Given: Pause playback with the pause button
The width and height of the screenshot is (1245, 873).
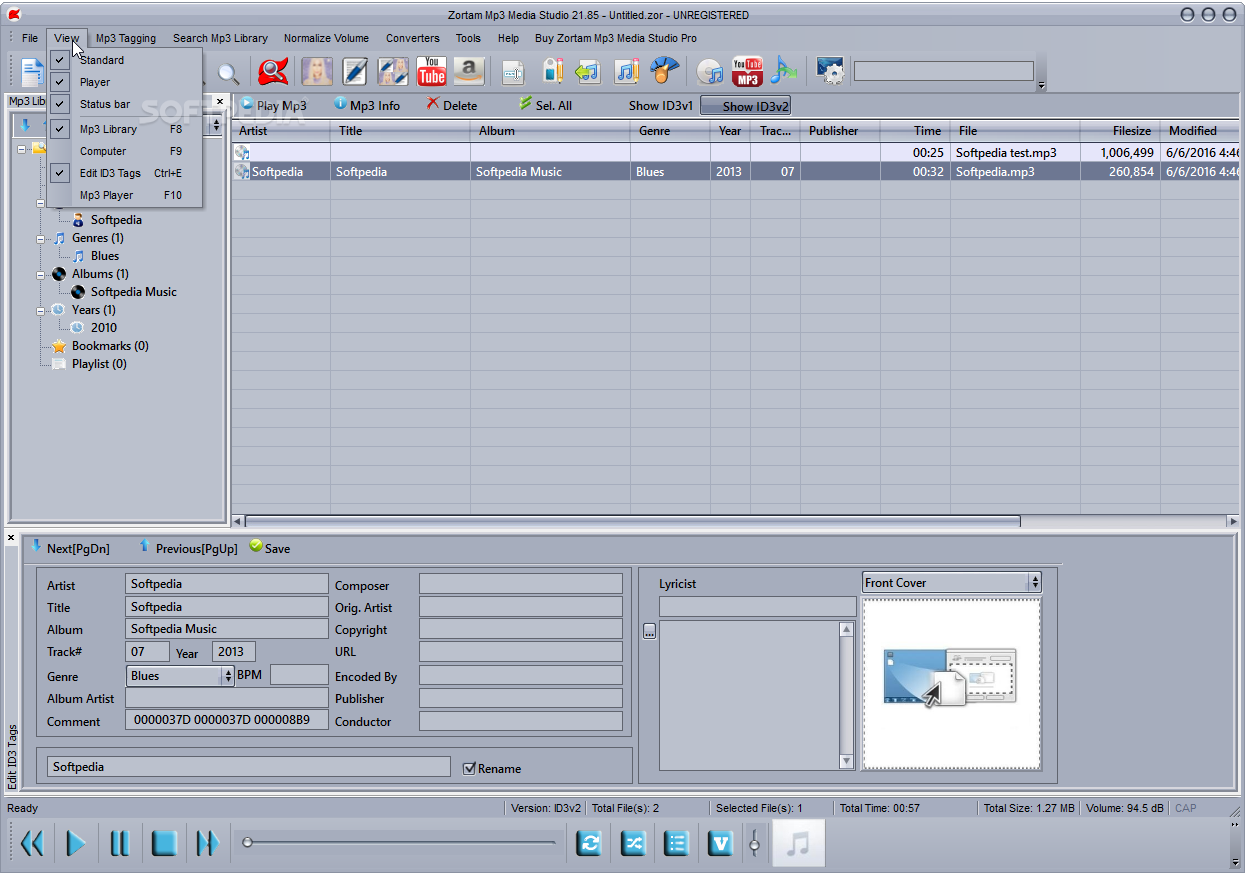Looking at the screenshot, I should 120,844.
